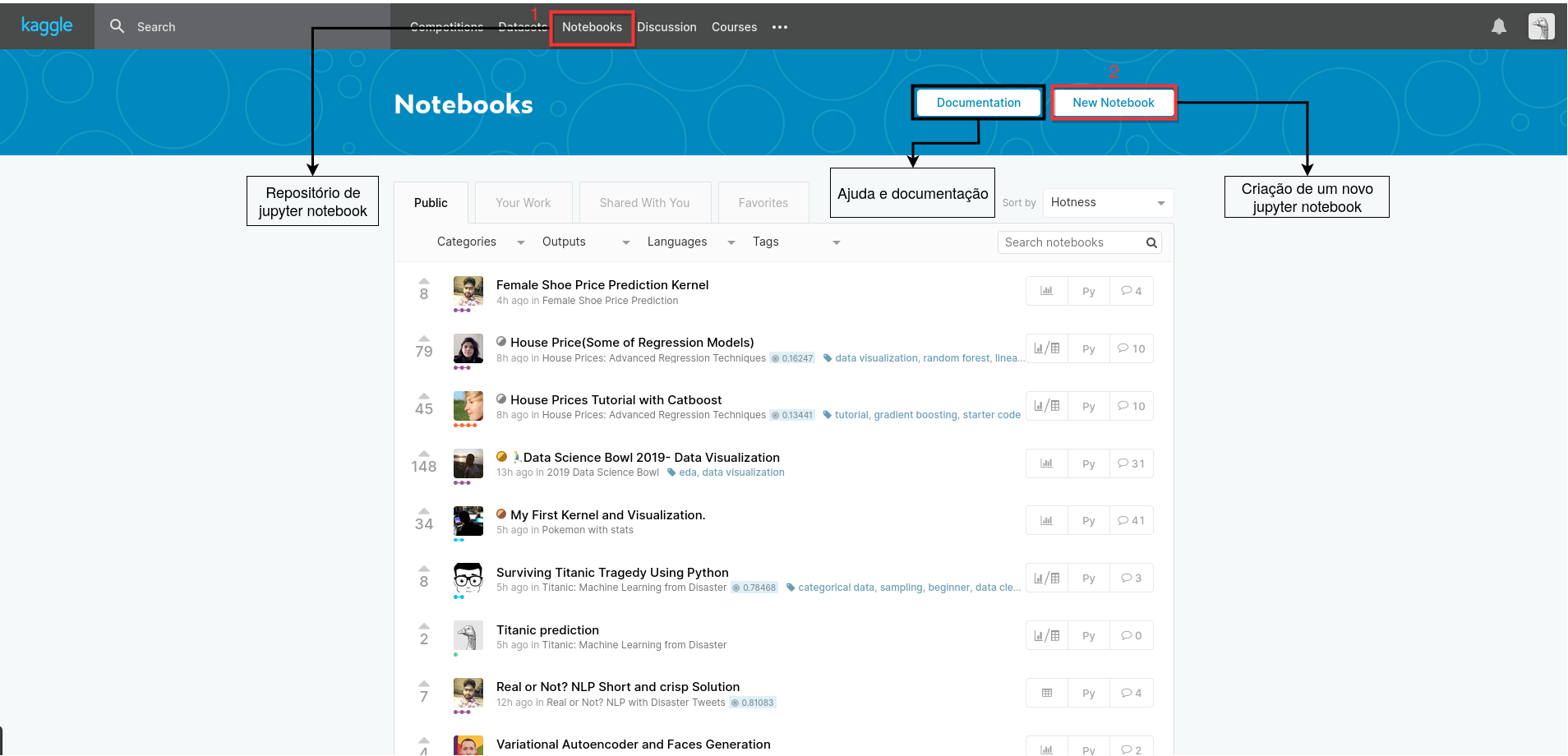Image resolution: width=1568 pixels, height=756 pixels.
Task: Open Courses in top navigation
Action: coord(734,27)
